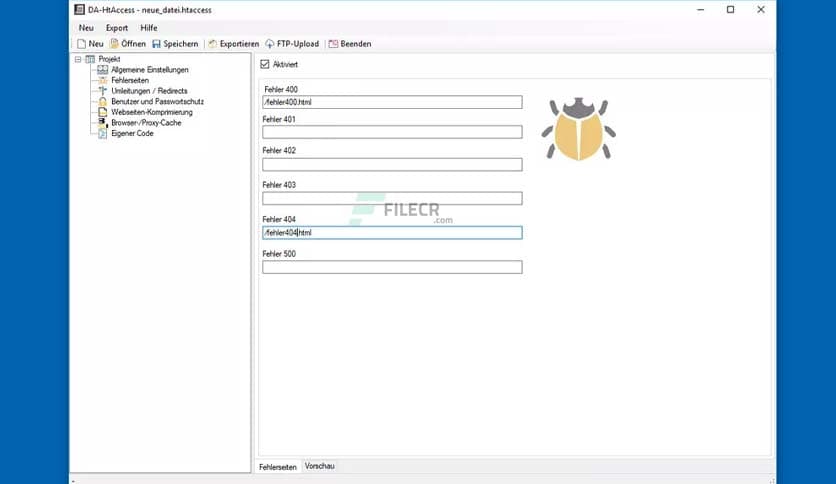Open the Hilfe menu
The width and height of the screenshot is (836, 484).
[149, 28]
